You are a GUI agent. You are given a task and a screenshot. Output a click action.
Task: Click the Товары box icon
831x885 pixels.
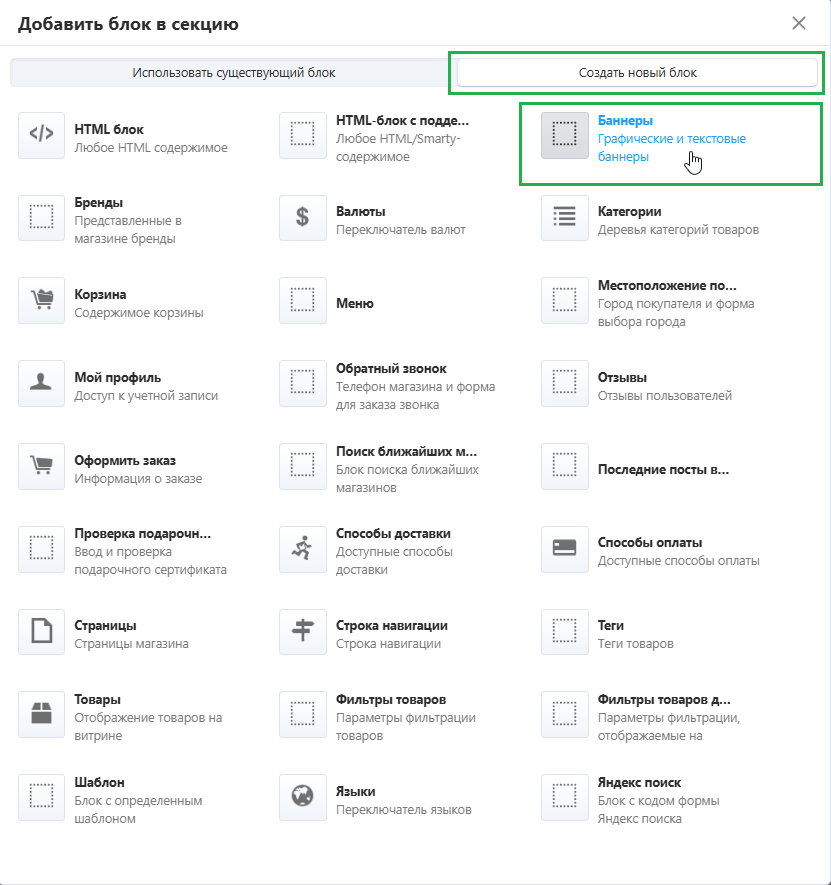click(x=41, y=716)
